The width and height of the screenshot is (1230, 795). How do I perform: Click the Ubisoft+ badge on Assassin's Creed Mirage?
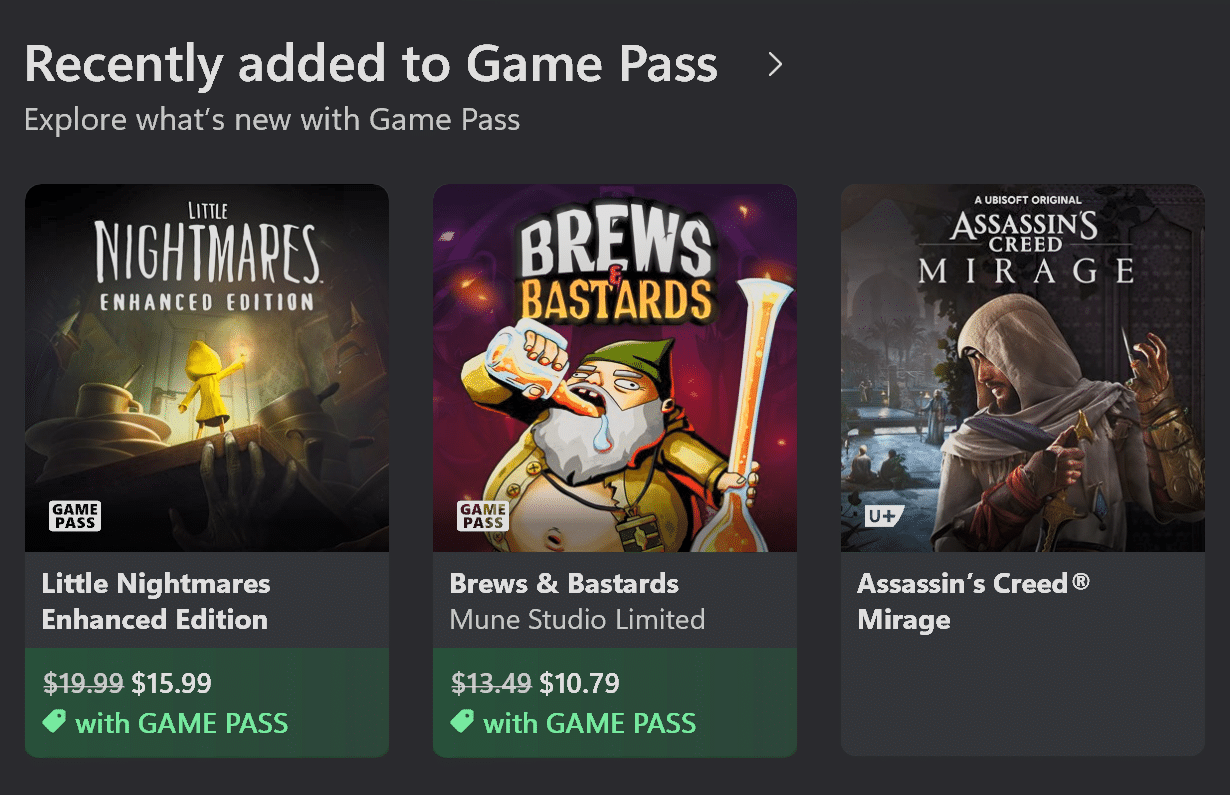click(x=885, y=517)
